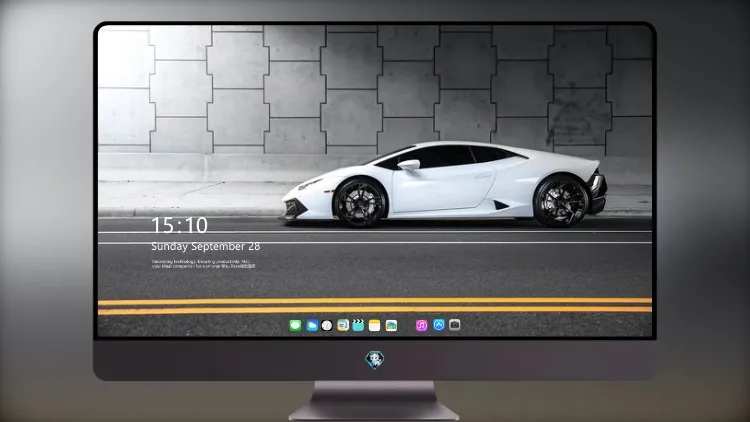Open the yellow Notes app in dock
750x422 pixels.
tap(375, 325)
